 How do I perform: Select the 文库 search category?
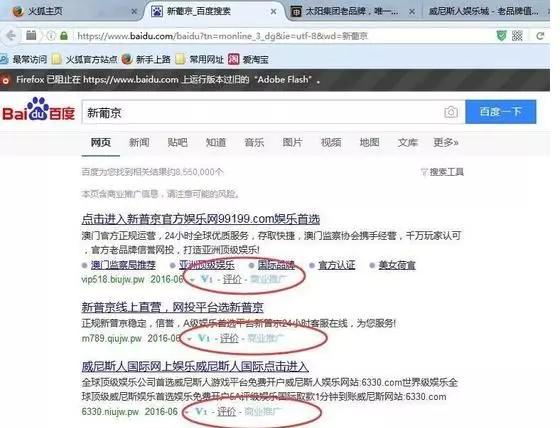tap(408, 143)
